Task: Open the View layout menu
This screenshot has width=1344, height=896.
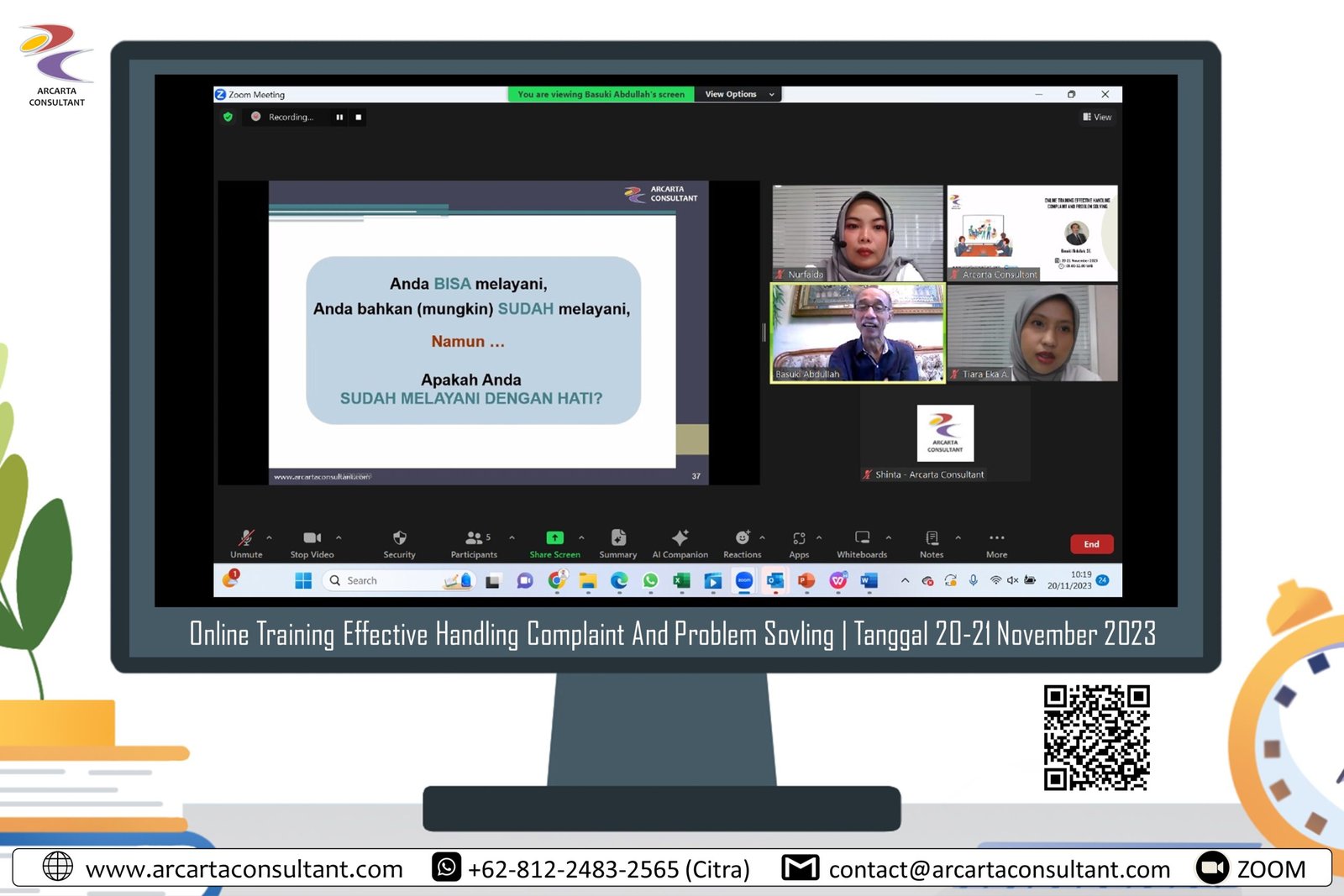Action: [x=1098, y=118]
